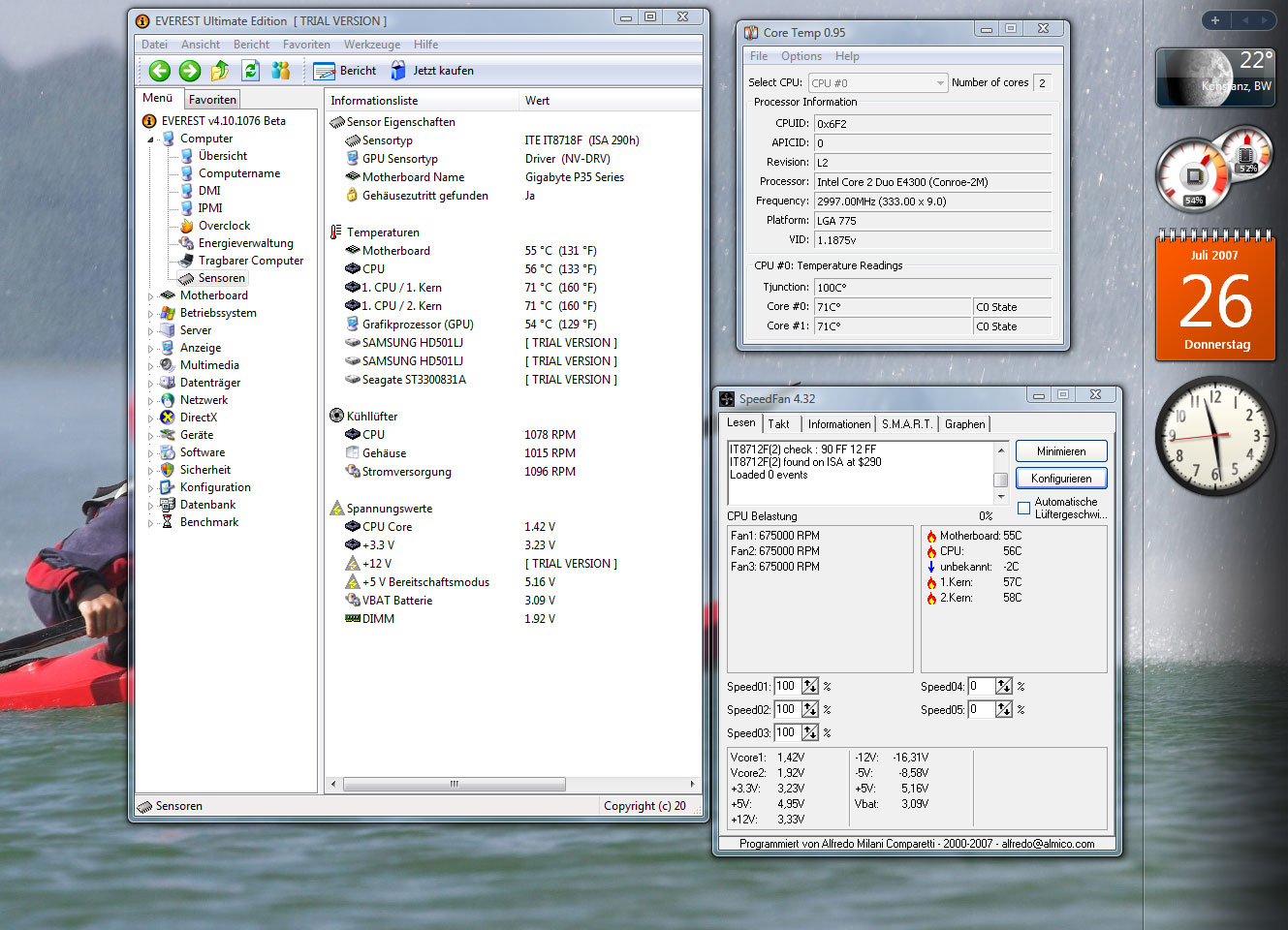Image resolution: width=1288 pixels, height=930 pixels.
Task: Click the Up level arrow icon in EVEREST
Action: (220, 71)
